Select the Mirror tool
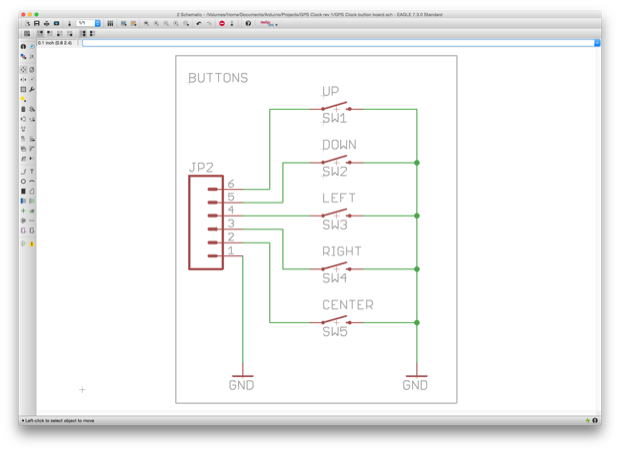 23,79
